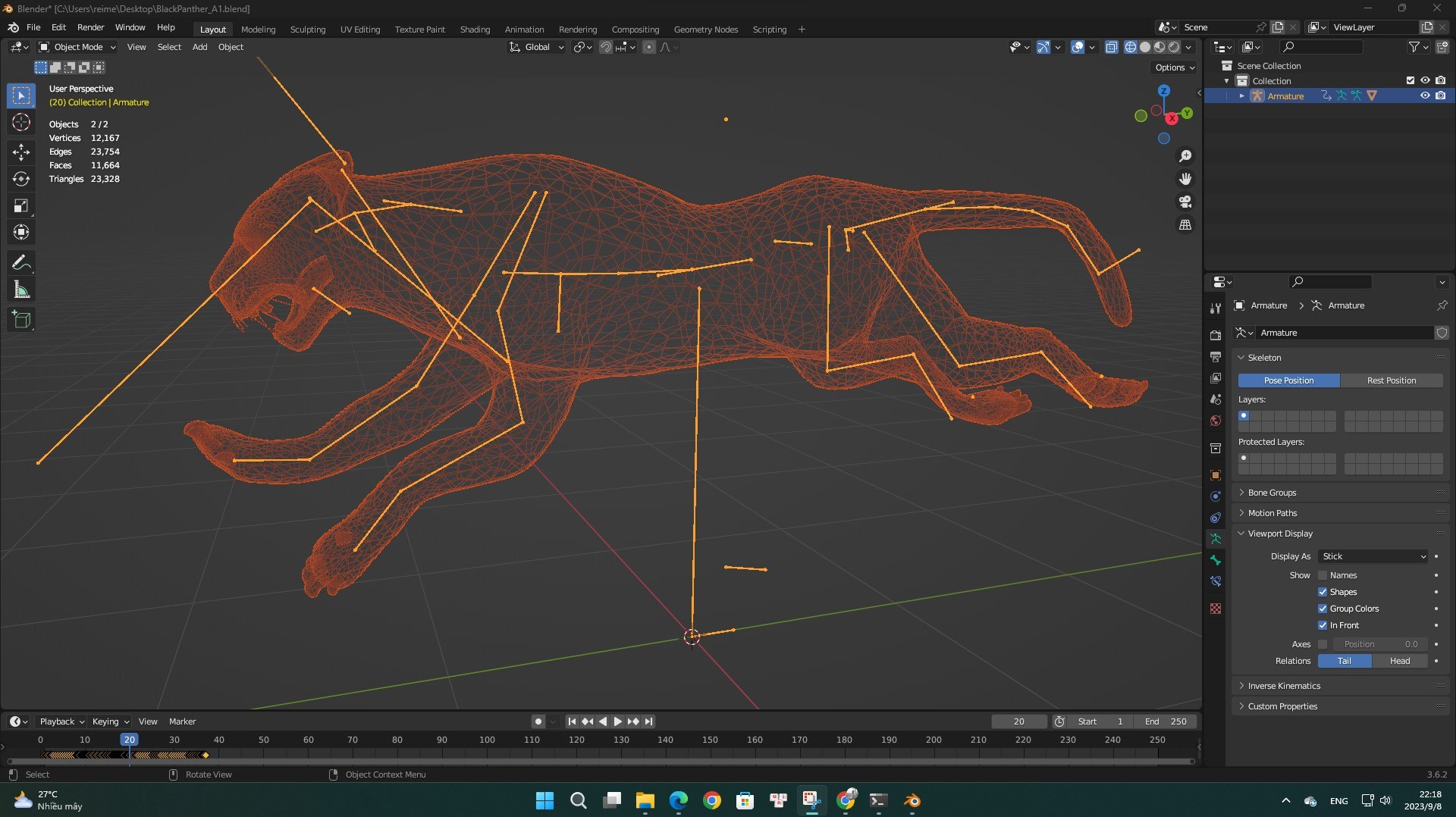This screenshot has width=1456, height=817.
Task: Open the Output properties tab
Action: click(x=1216, y=356)
